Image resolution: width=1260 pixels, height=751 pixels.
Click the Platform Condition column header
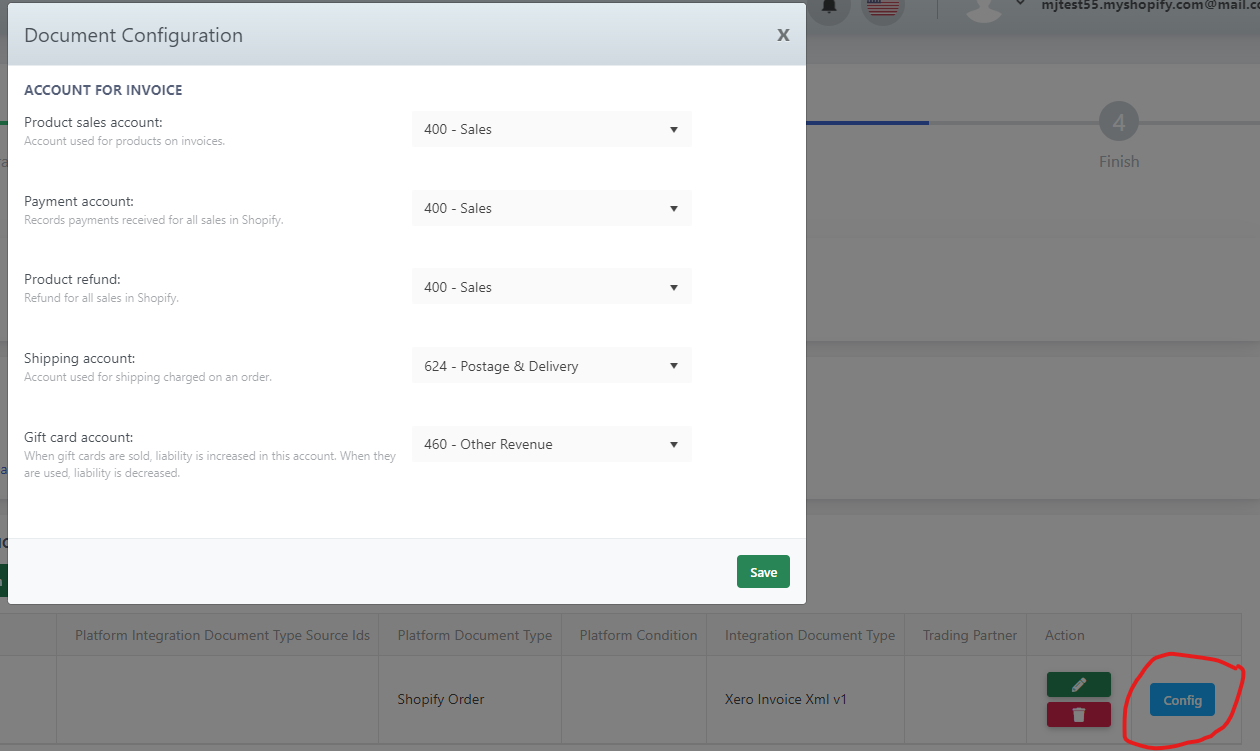(x=638, y=635)
